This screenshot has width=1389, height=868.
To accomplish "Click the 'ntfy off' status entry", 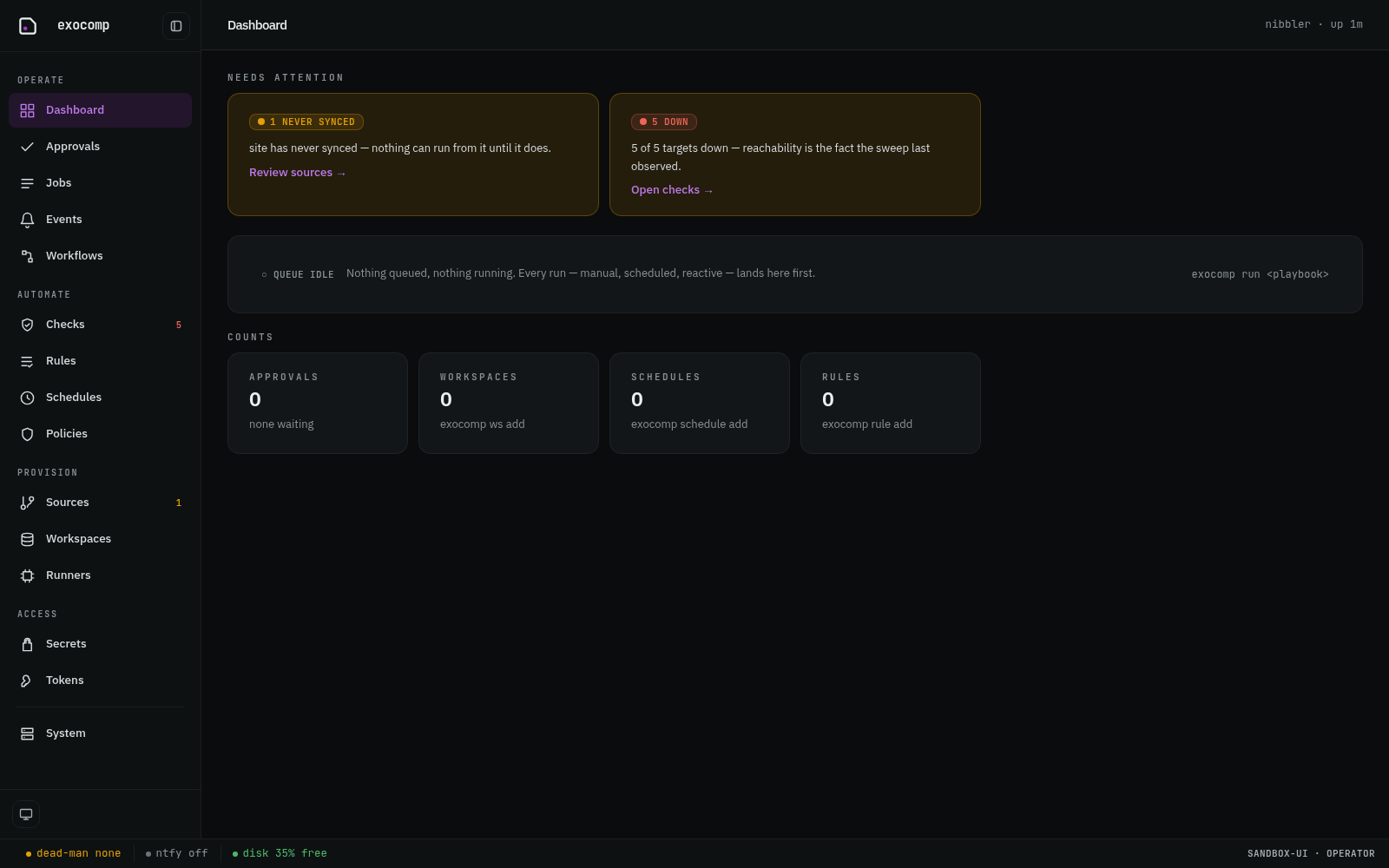I will coord(177,854).
